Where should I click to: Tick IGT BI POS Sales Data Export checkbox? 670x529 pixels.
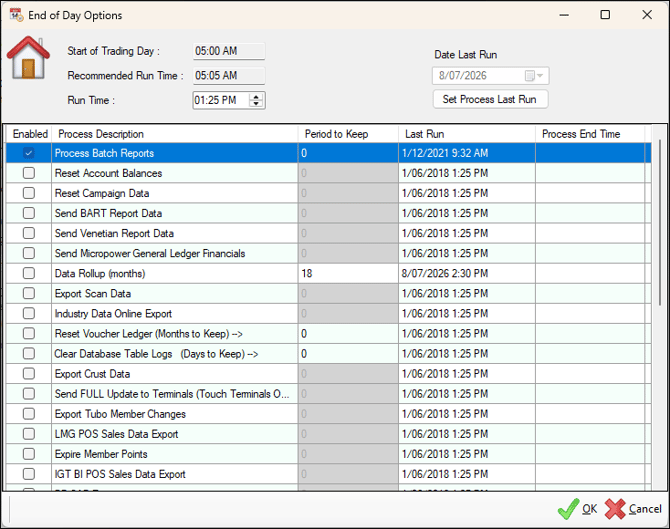29,474
